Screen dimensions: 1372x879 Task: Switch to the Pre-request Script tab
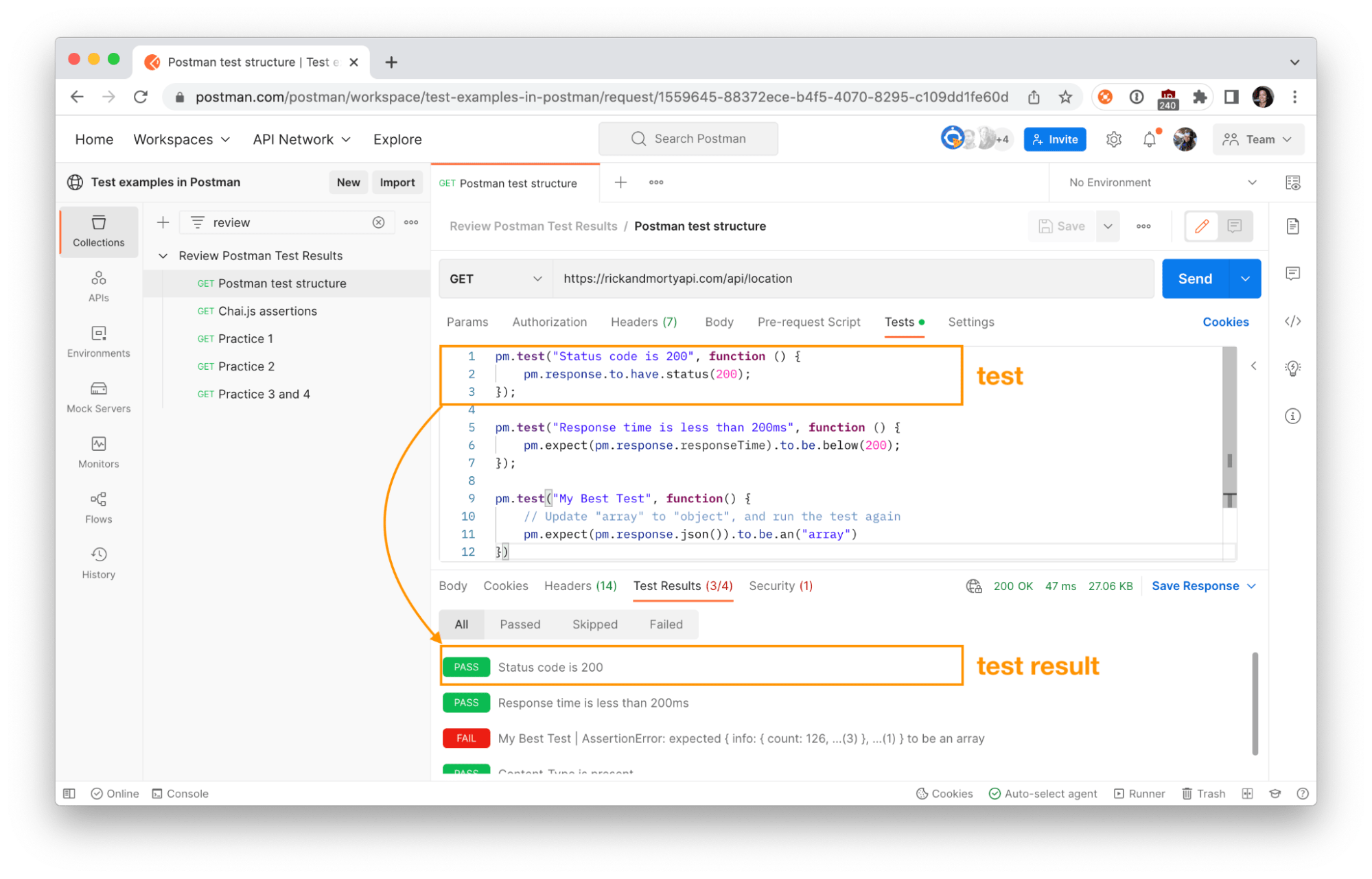point(809,322)
